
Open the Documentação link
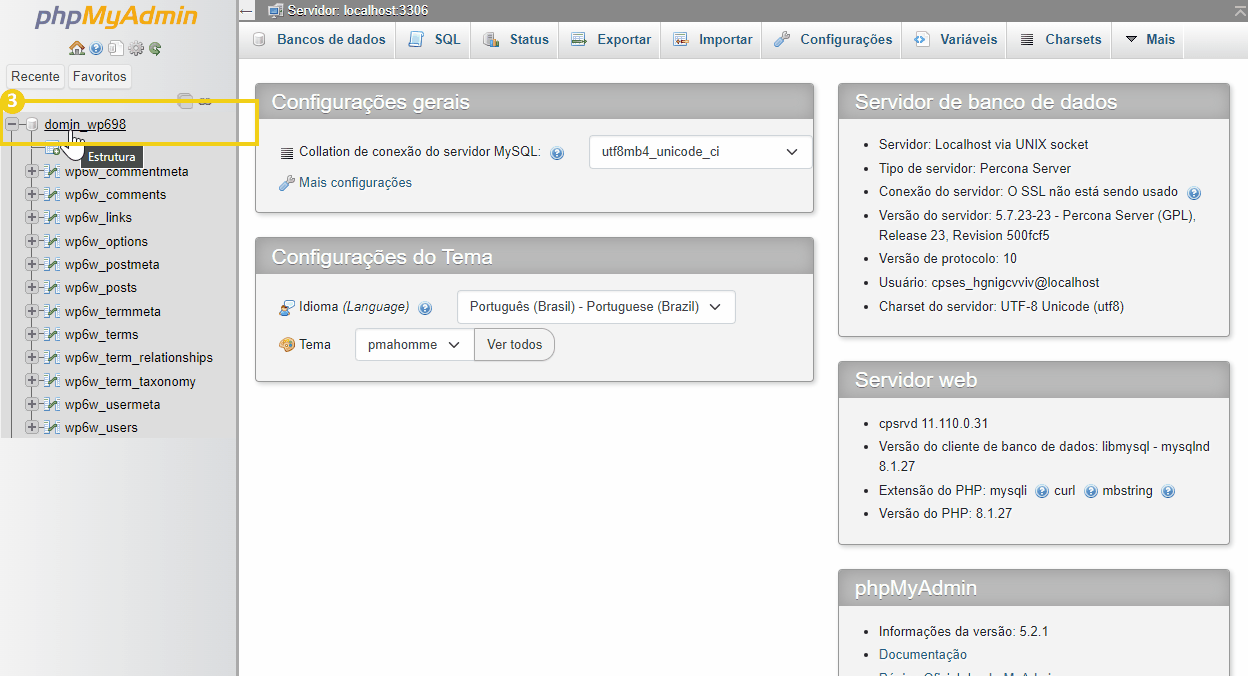click(x=923, y=654)
